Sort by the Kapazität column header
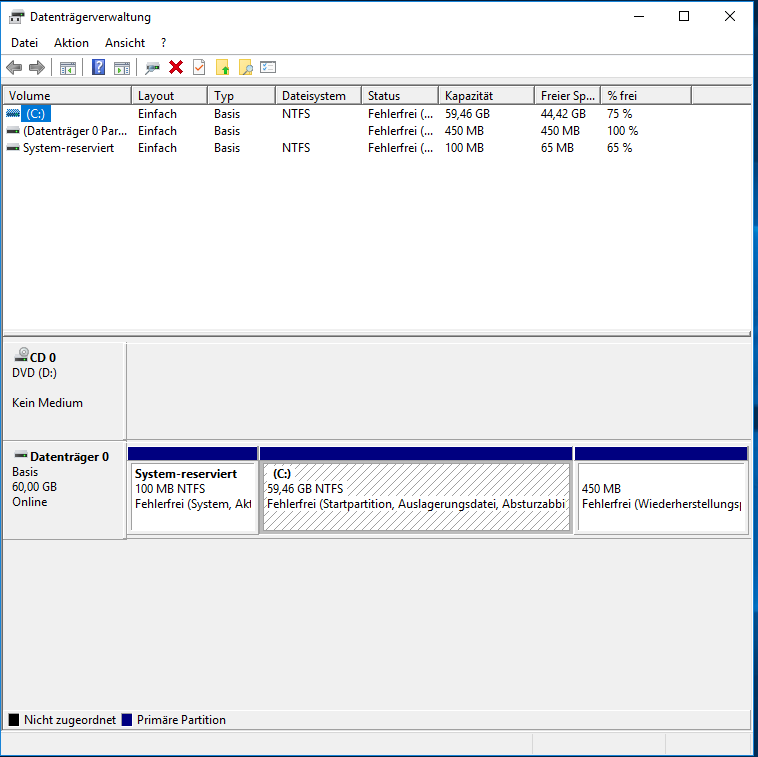The width and height of the screenshot is (758, 757). point(487,95)
